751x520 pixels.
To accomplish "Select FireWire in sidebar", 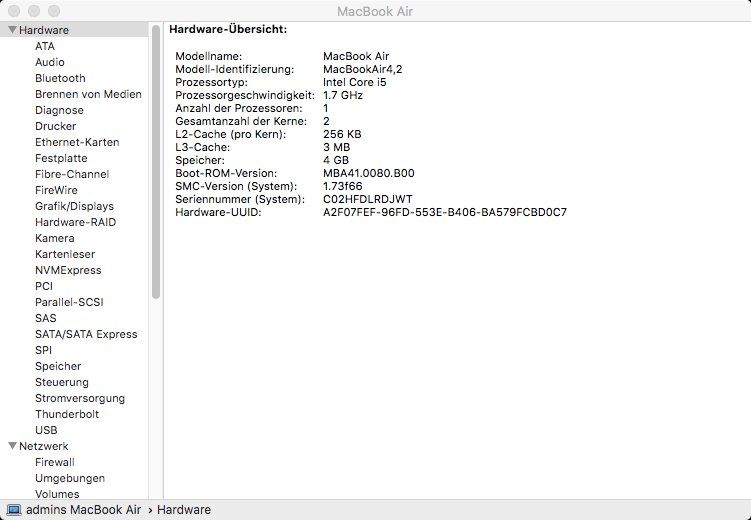I will (x=56, y=190).
